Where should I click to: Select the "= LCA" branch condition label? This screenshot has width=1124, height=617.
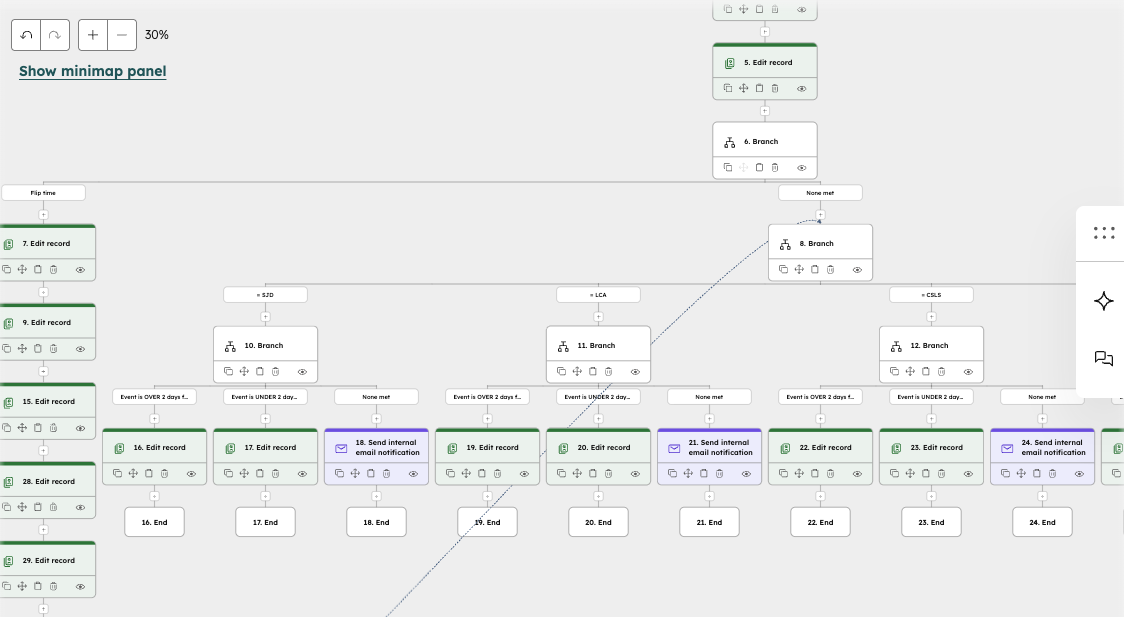(x=598, y=294)
